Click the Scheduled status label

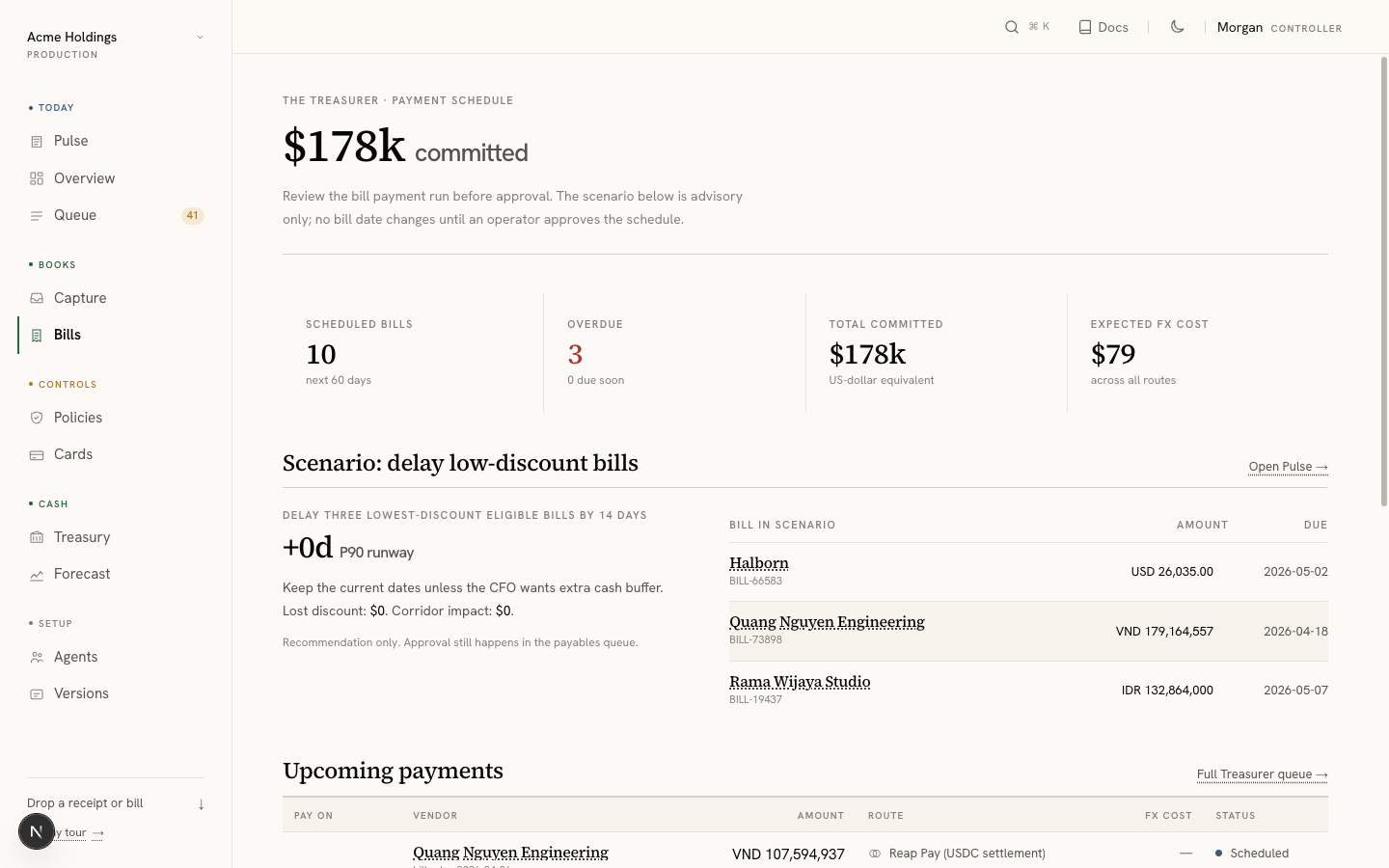pyautogui.click(x=1259, y=854)
